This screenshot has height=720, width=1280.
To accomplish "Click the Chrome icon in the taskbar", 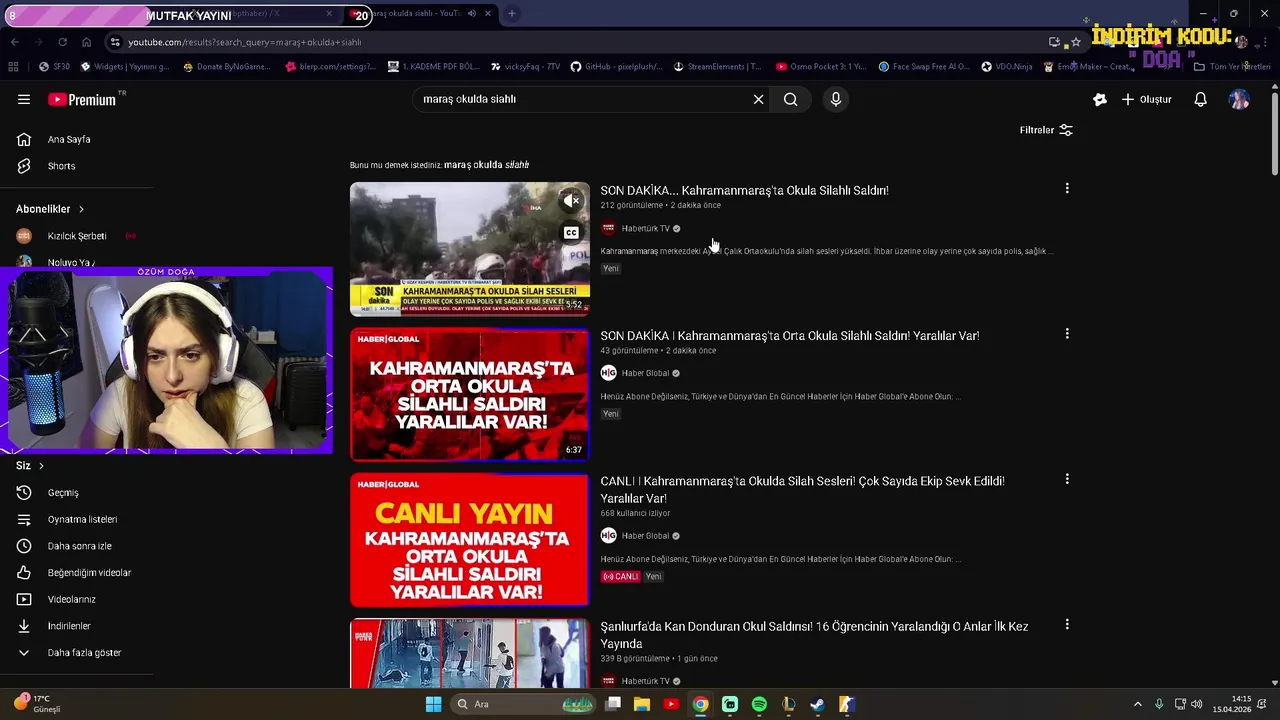I will coord(701,704).
